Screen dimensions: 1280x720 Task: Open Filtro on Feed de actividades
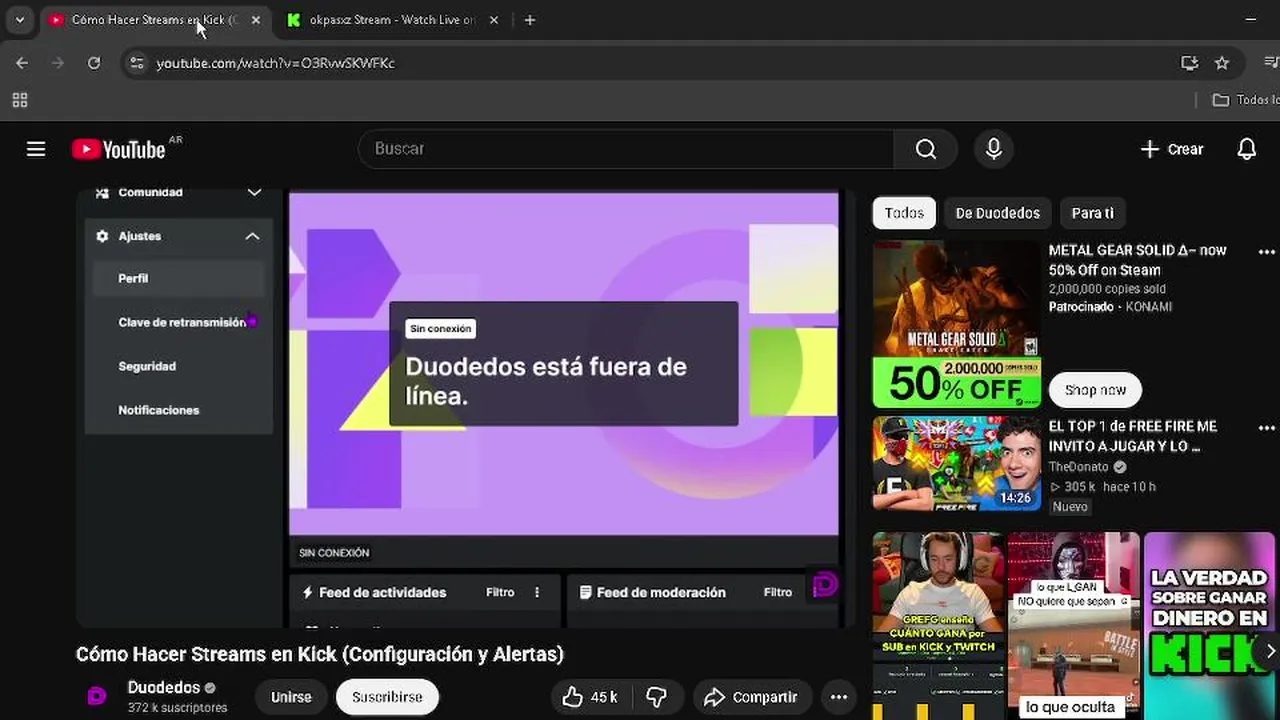(x=500, y=592)
